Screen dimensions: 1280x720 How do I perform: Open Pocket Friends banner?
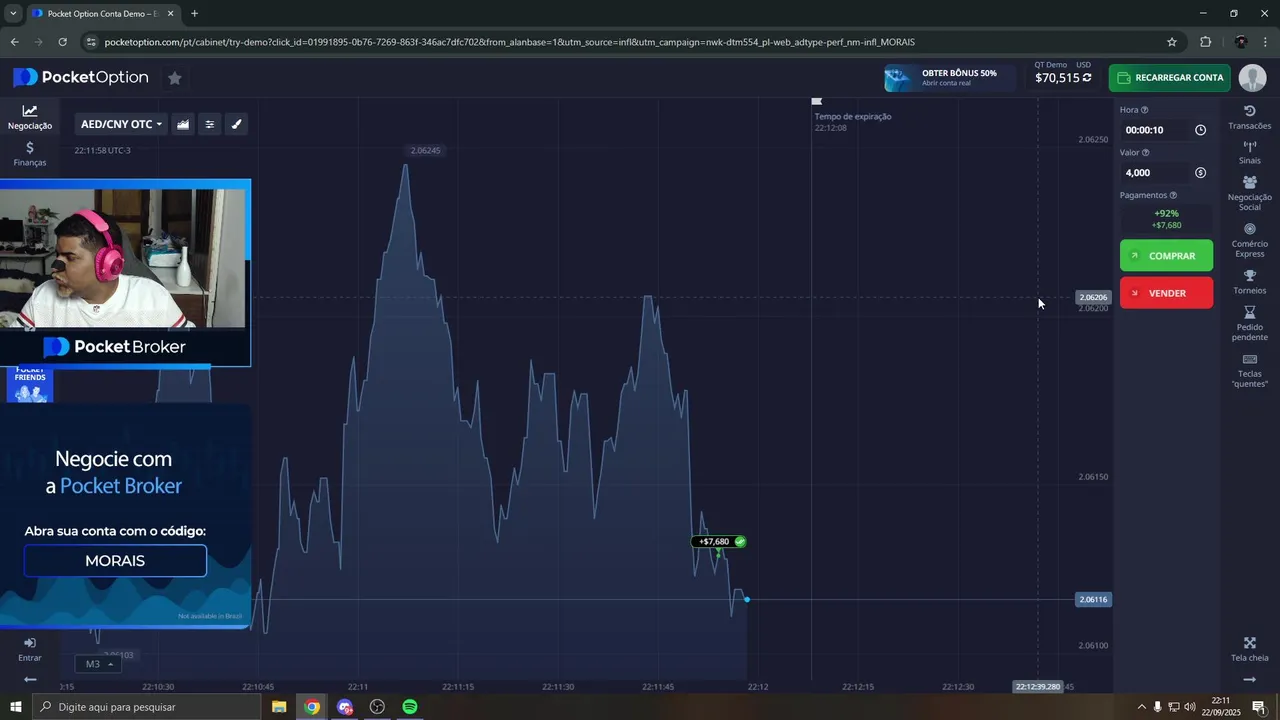(30, 385)
